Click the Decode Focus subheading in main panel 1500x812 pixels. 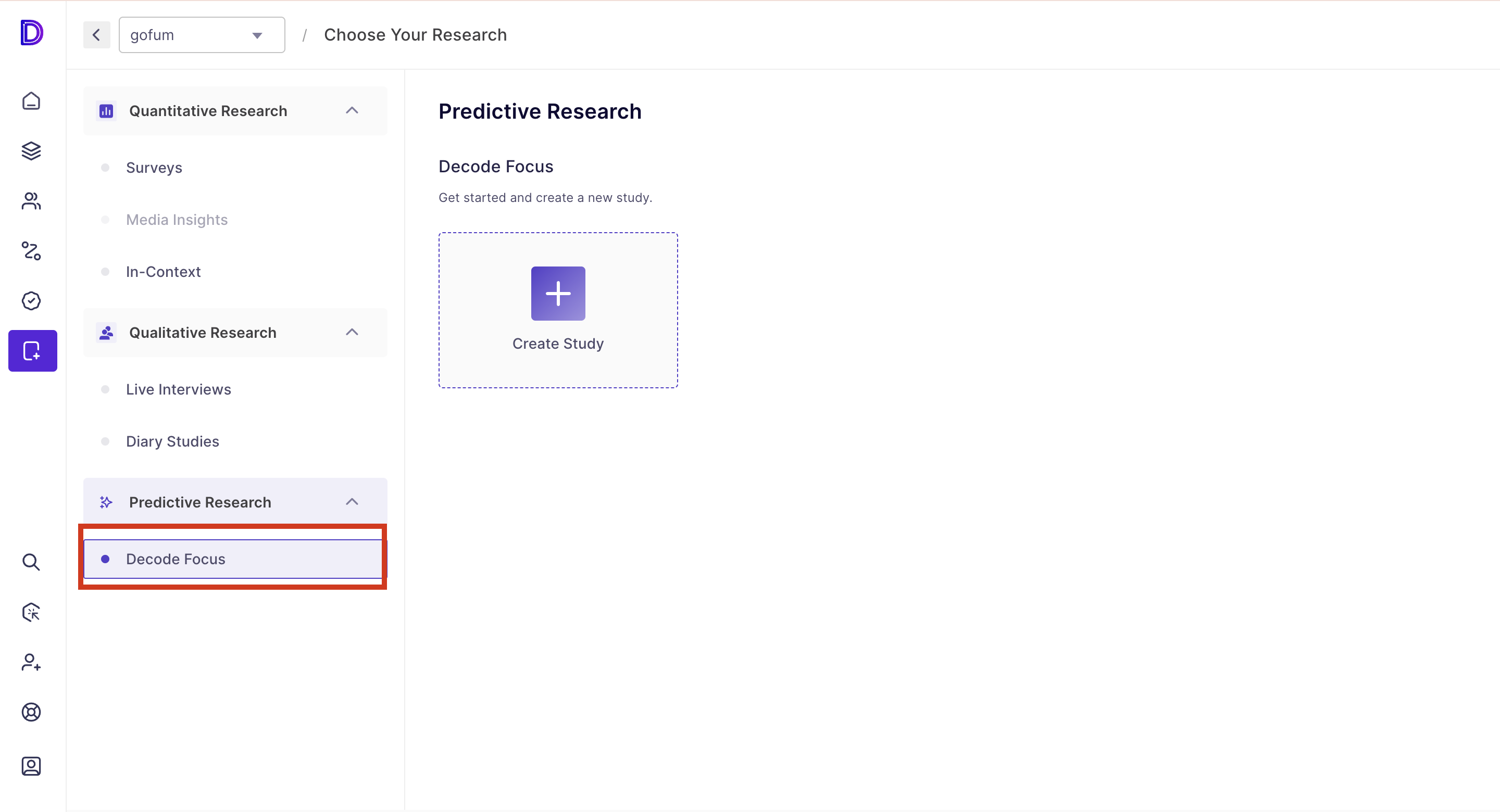tap(495, 167)
